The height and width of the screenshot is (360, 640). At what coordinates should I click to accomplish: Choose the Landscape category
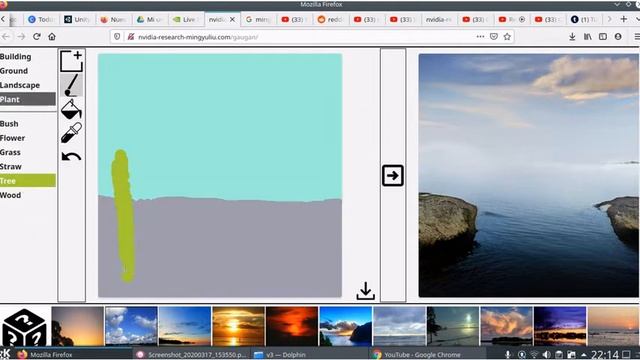pos(20,85)
